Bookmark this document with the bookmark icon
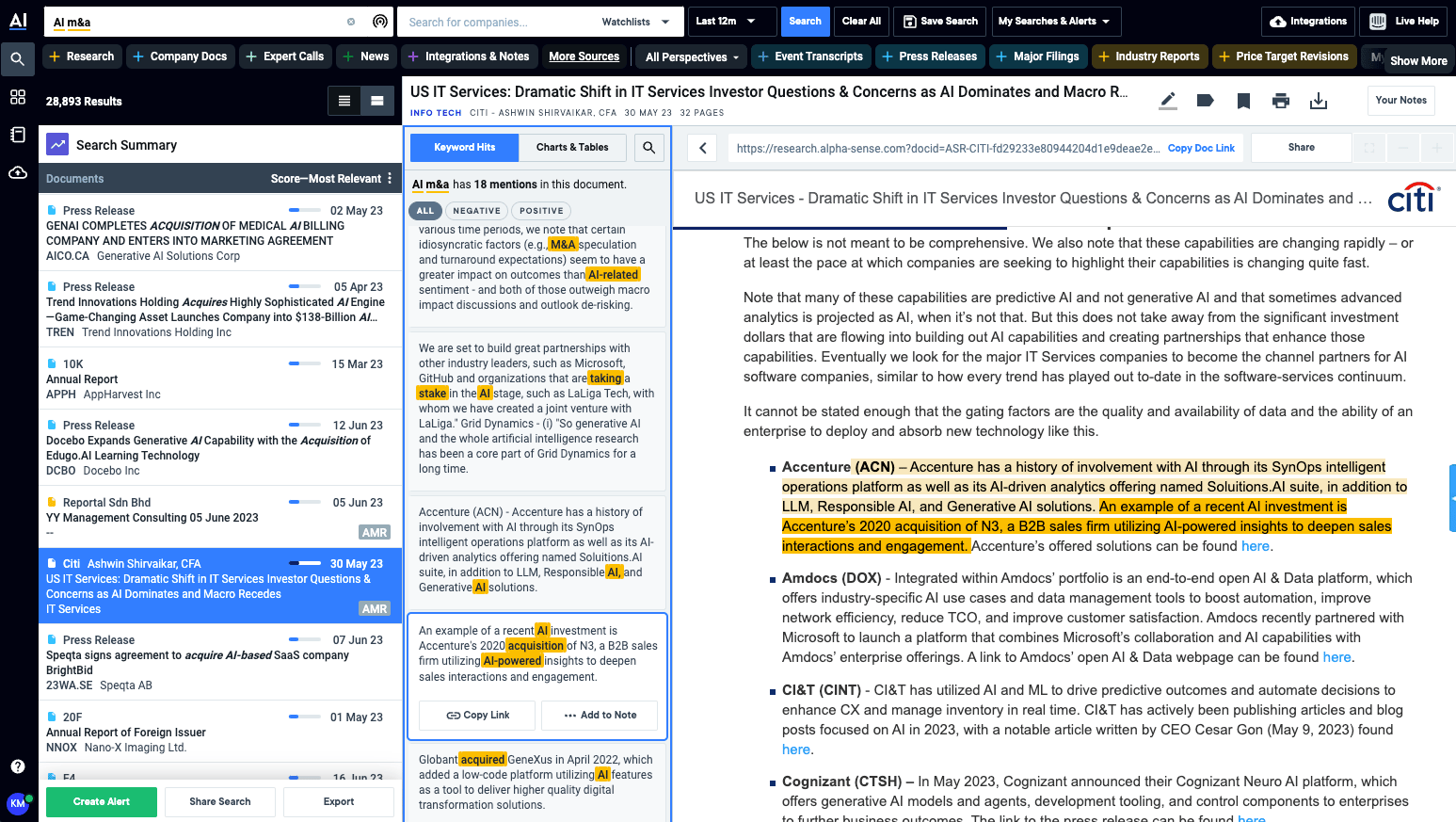The width and height of the screenshot is (1456, 822). [1243, 101]
